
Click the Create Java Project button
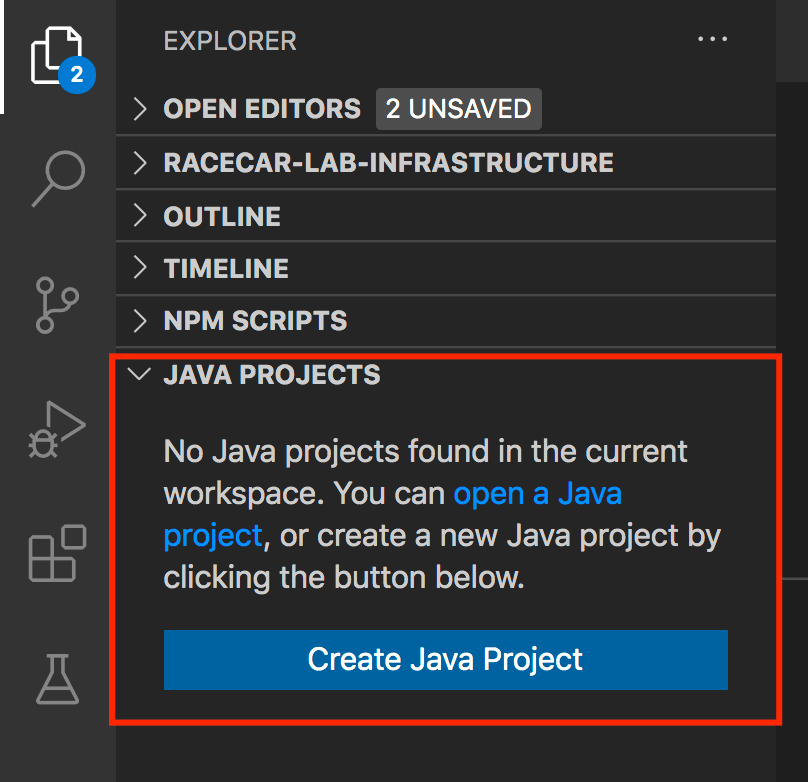pos(446,659)
